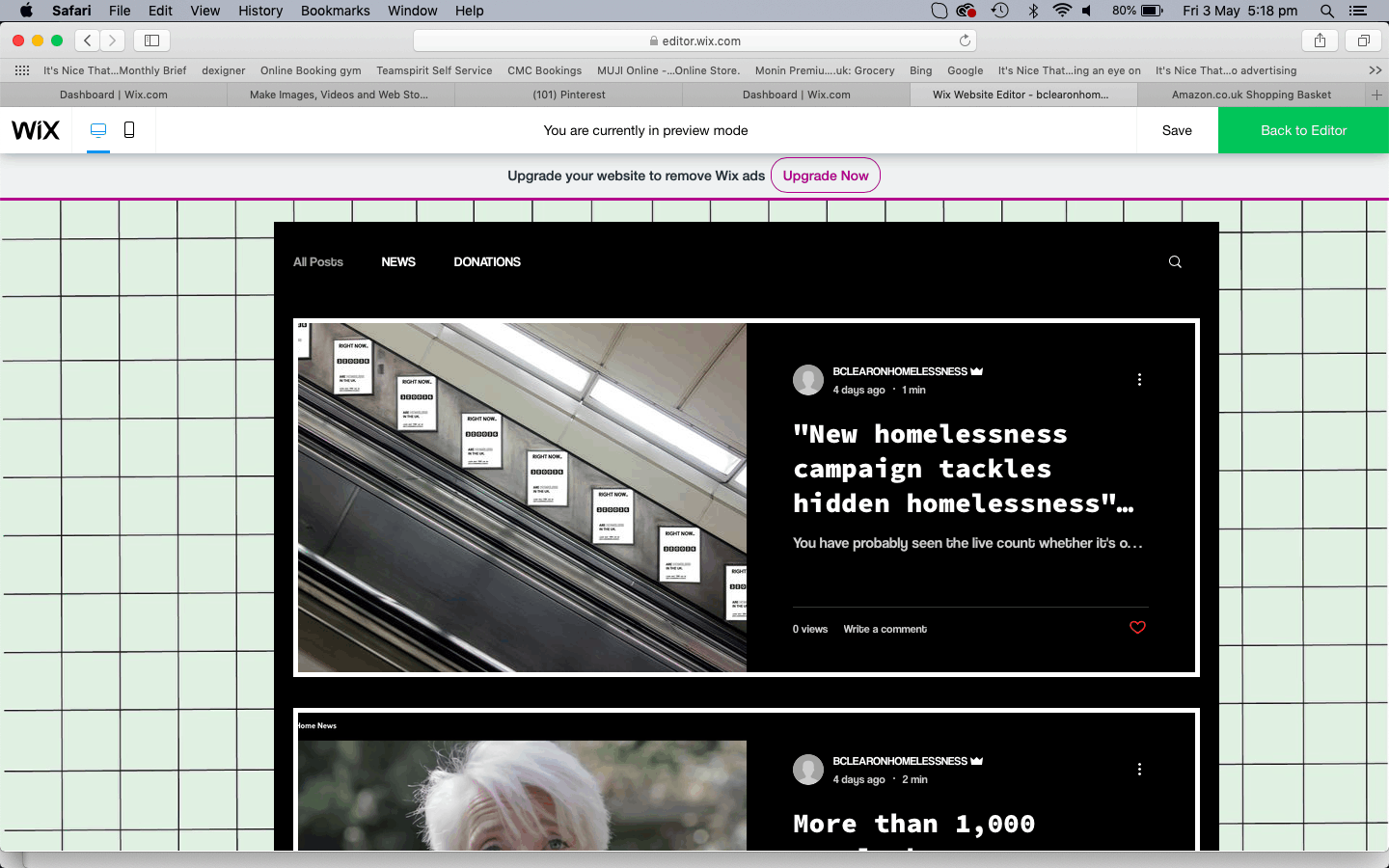1389x868 pixels.
Task: Open Apple menu
Action: [26, 11]
